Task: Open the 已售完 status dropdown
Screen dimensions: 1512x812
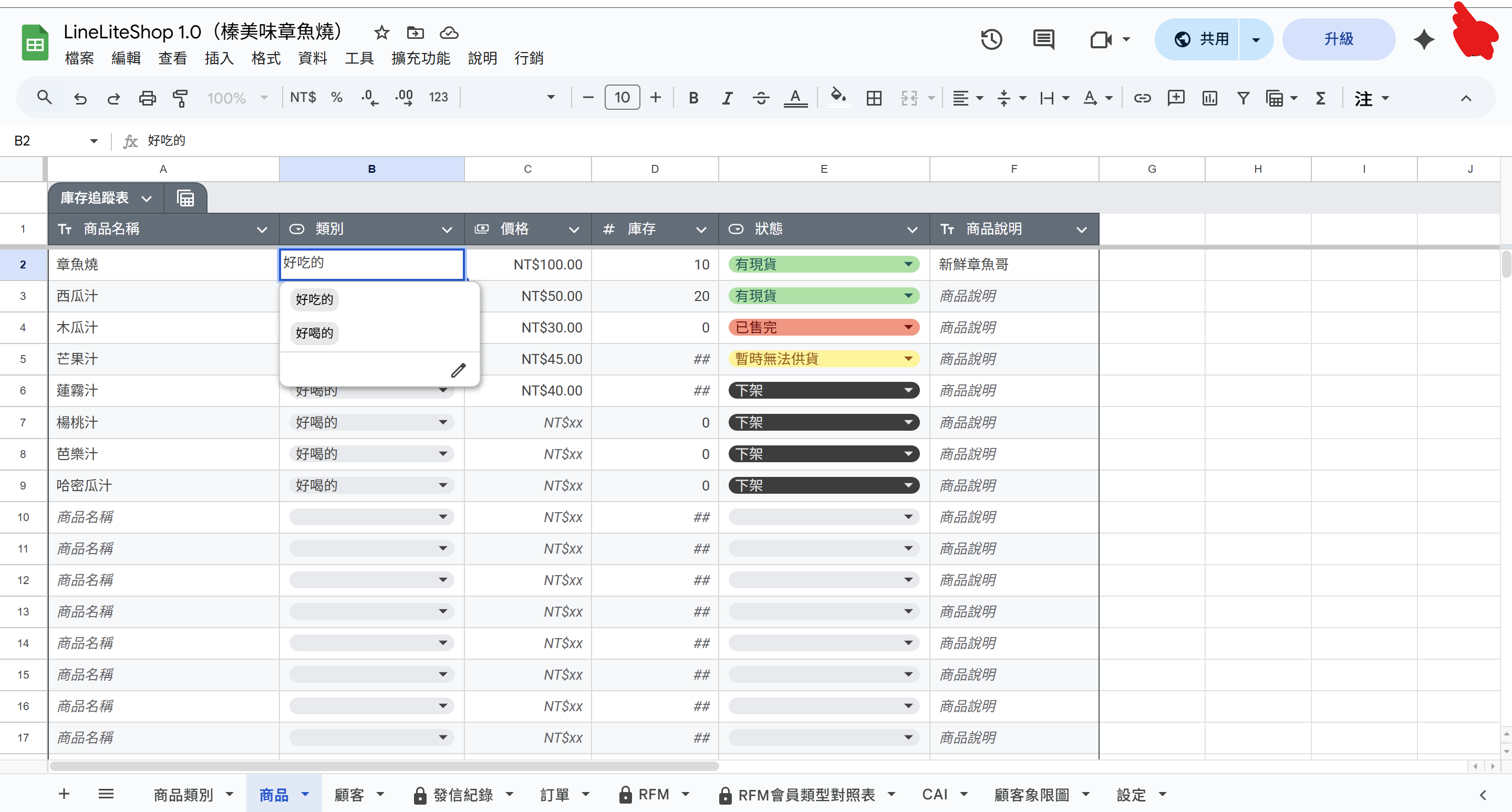Action: click(x=908, y=327)
